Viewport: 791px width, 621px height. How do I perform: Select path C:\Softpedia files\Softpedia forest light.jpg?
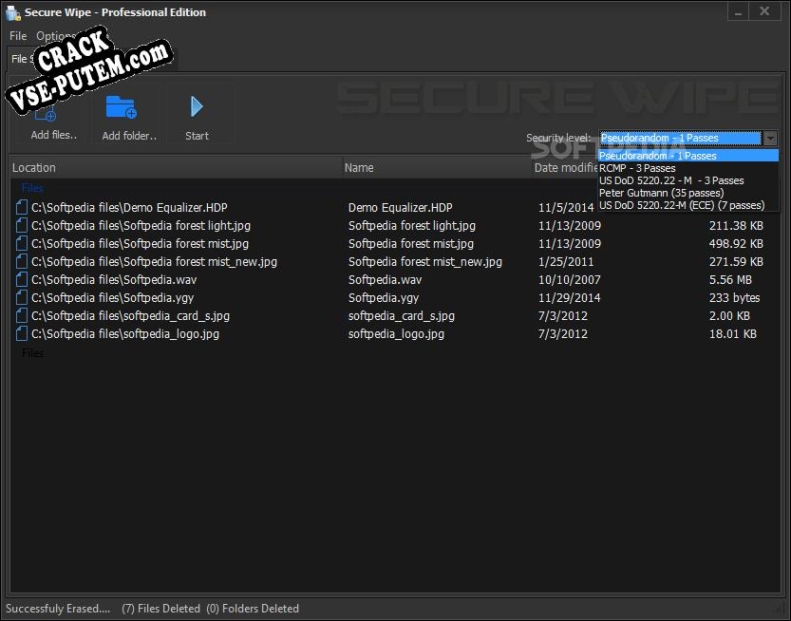141,225
